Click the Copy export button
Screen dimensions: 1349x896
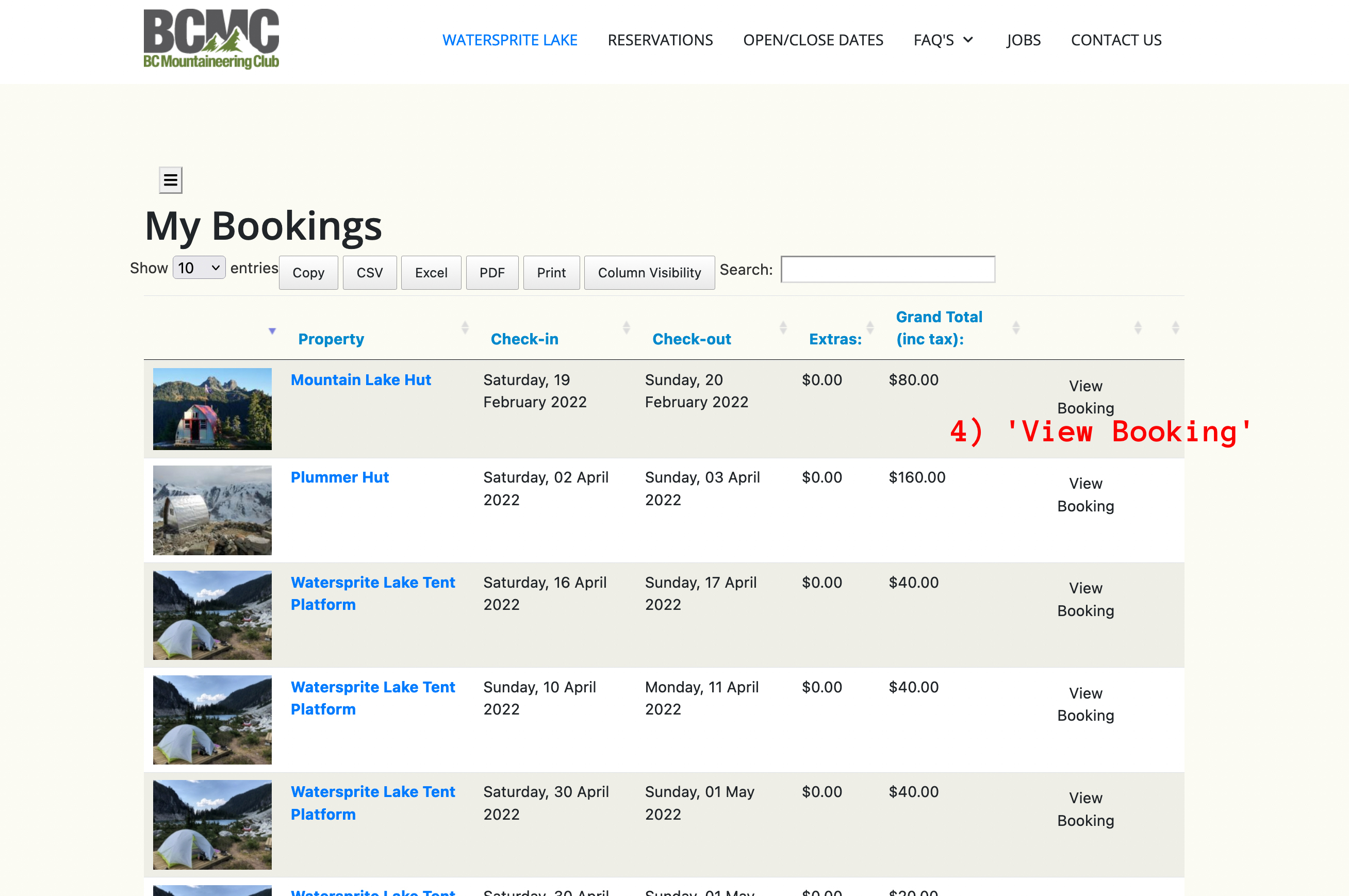coord(309,273)
